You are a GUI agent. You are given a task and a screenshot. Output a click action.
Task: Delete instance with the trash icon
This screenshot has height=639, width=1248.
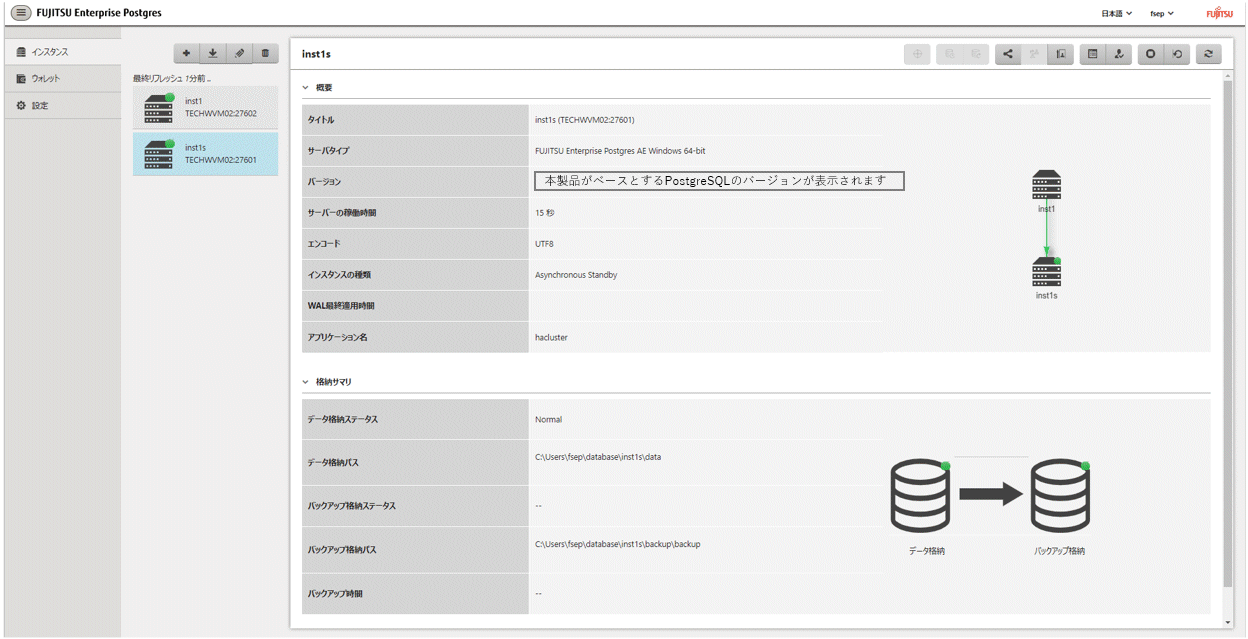265,53
